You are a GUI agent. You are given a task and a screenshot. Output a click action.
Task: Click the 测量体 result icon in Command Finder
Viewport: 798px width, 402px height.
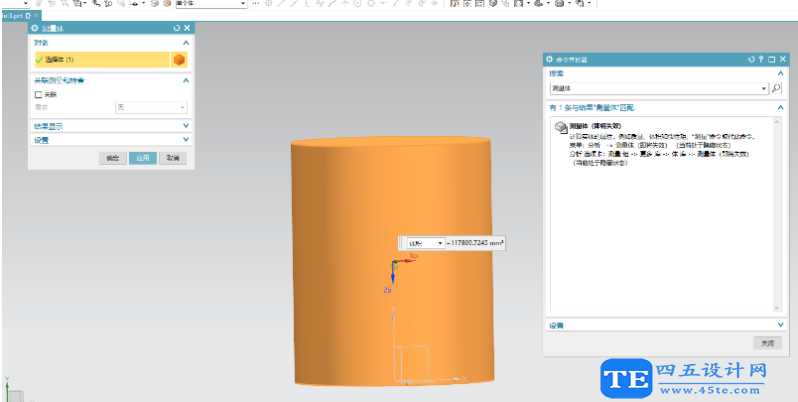pyautogui.click(x=561, y=128)
